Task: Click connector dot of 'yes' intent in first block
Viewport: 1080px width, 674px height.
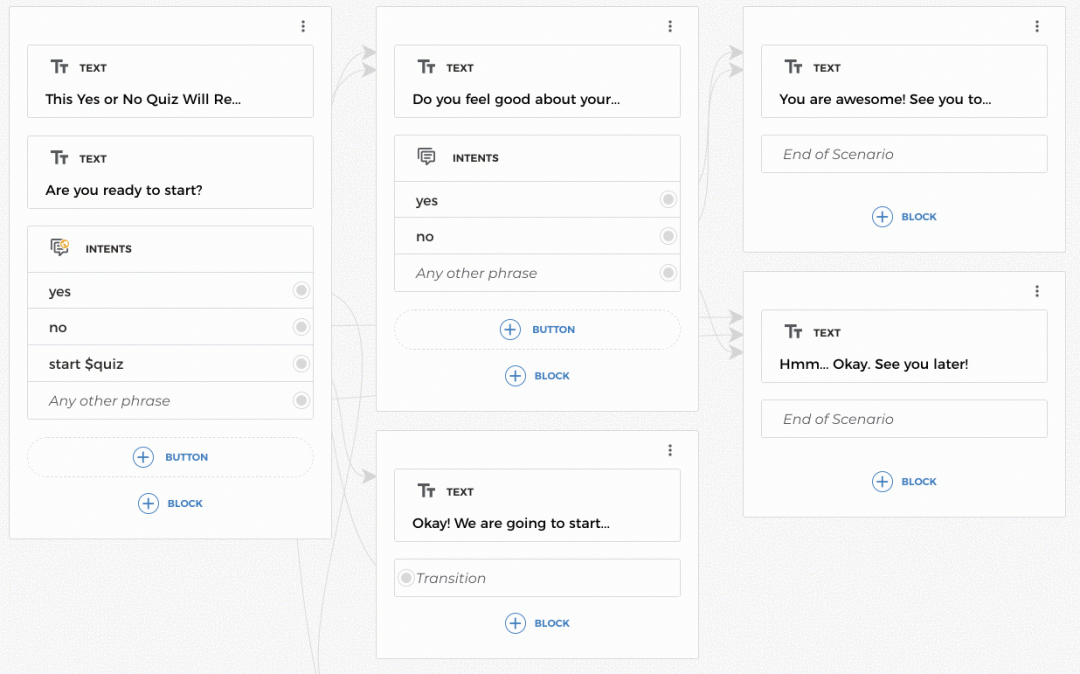Action: (x=301, y=291)
